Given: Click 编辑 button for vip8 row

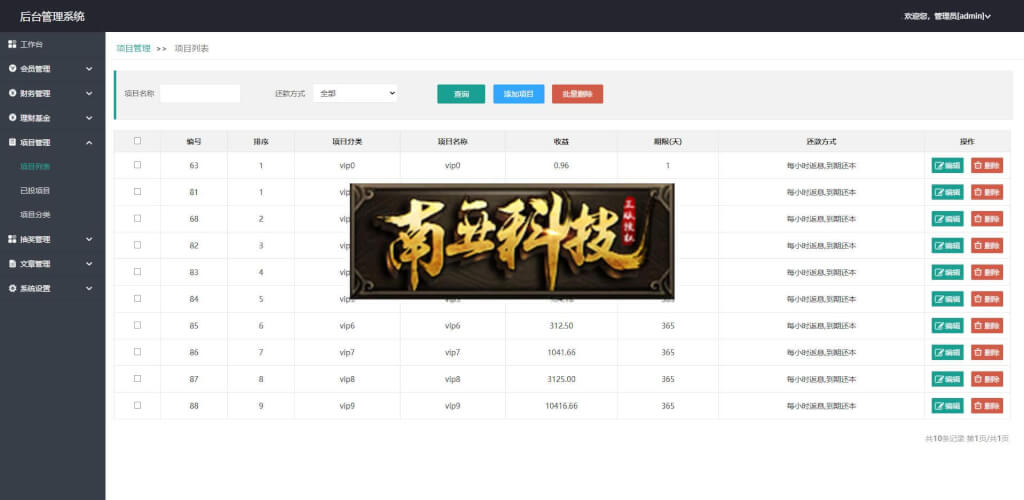Looking at the screenshot, I should [947, 379].
